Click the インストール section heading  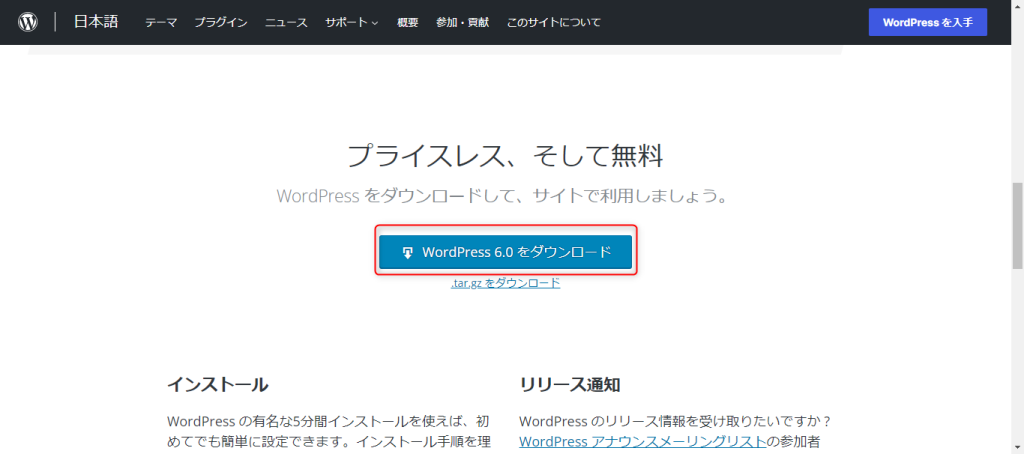click(x=217, y=385)
